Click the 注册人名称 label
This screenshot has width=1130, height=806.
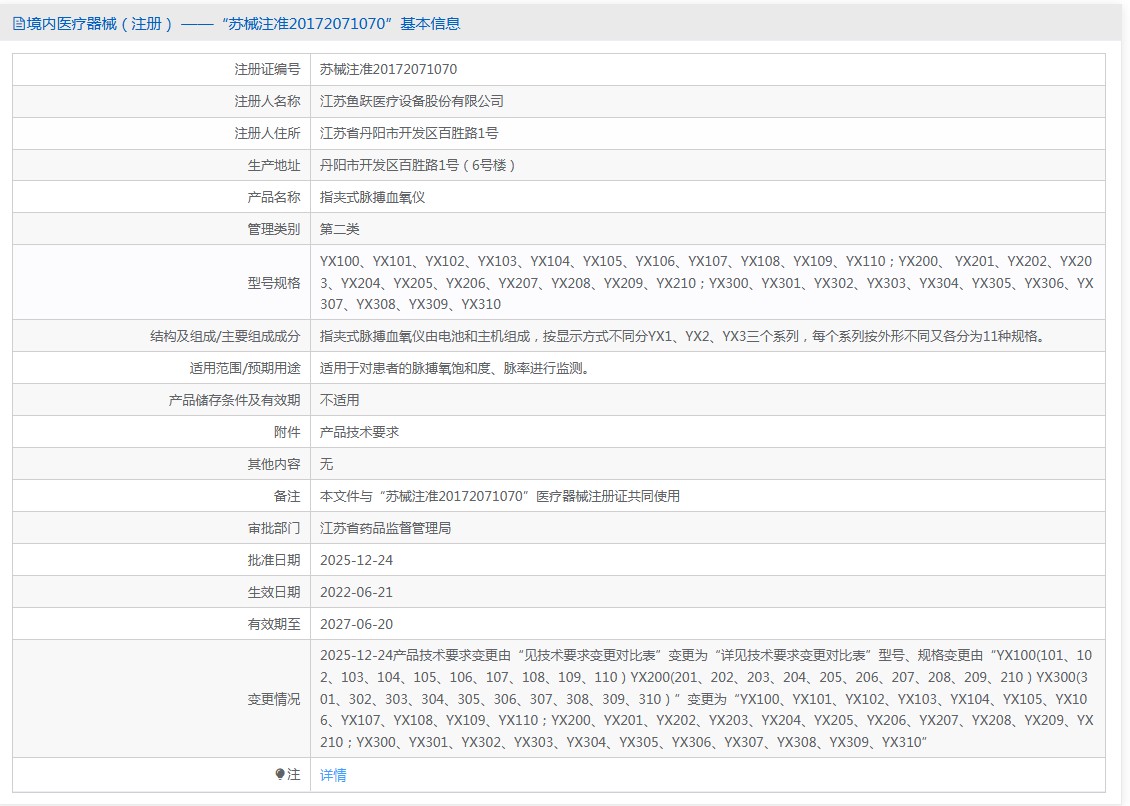click(x=267, y=102)
